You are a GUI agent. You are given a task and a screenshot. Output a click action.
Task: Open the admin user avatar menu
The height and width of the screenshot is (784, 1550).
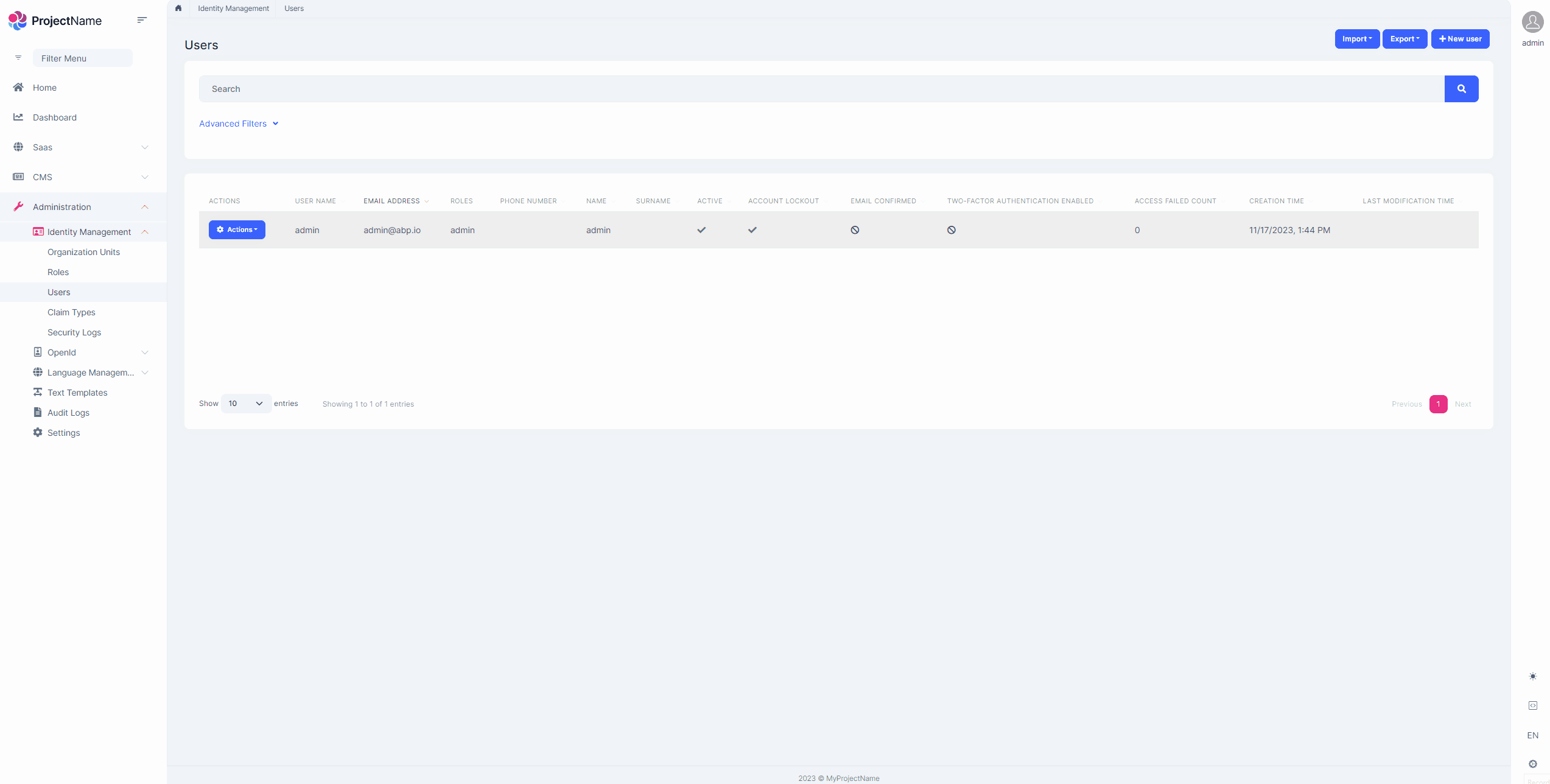(1532, 23)
